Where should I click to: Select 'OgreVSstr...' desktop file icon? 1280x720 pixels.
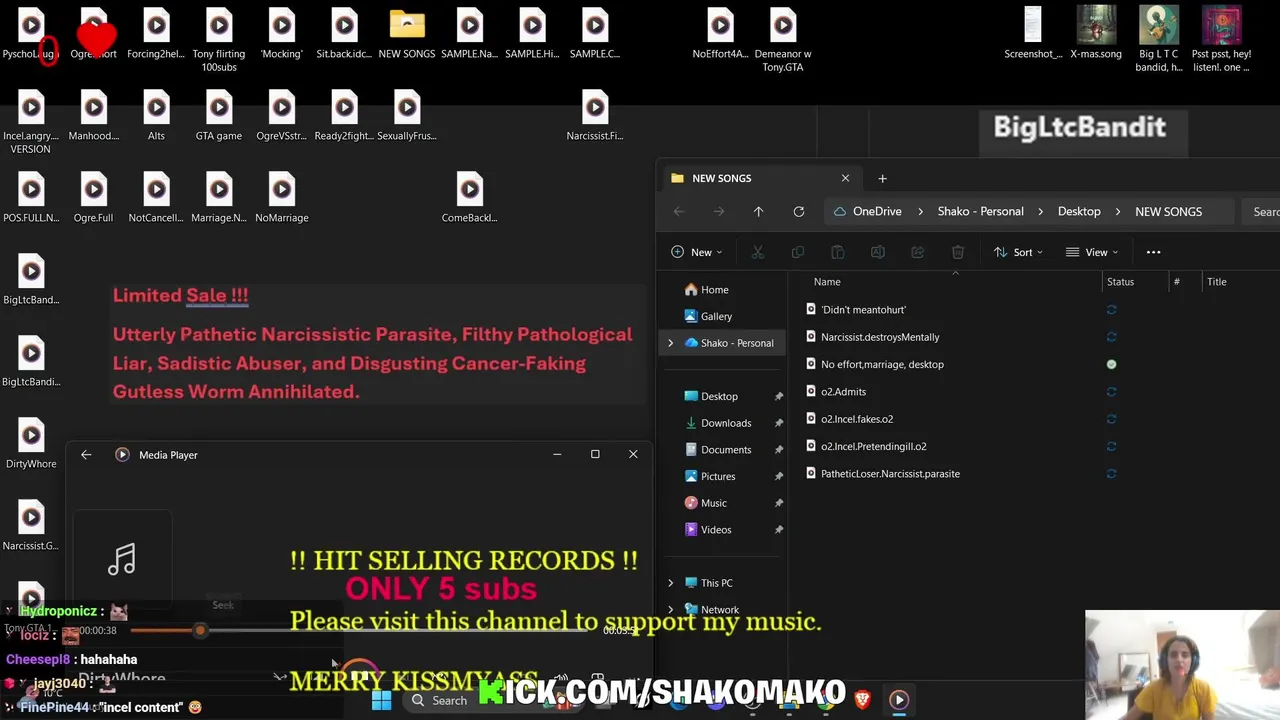point(282,117)
